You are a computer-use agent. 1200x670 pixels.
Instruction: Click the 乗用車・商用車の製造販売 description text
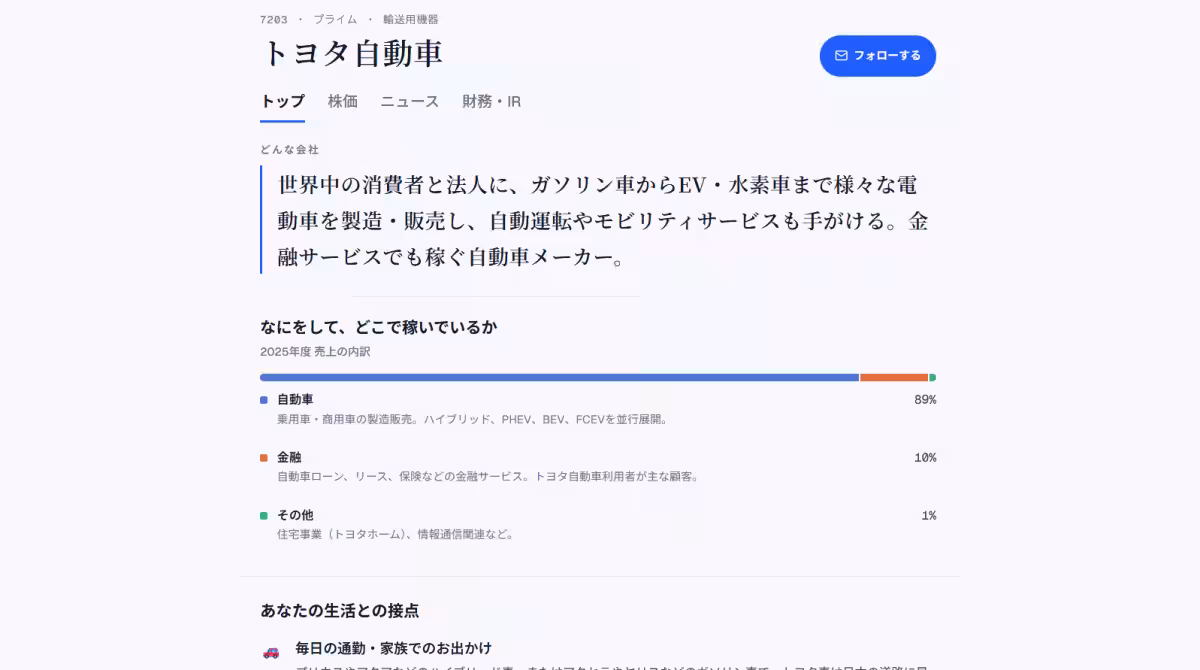pyautogui.click(x=472, y=419)
